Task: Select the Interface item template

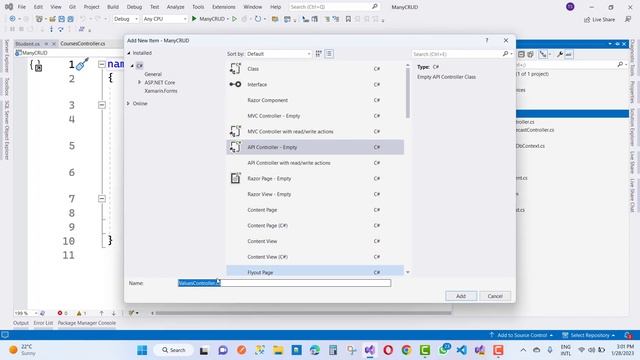Action: coord(315,84)
